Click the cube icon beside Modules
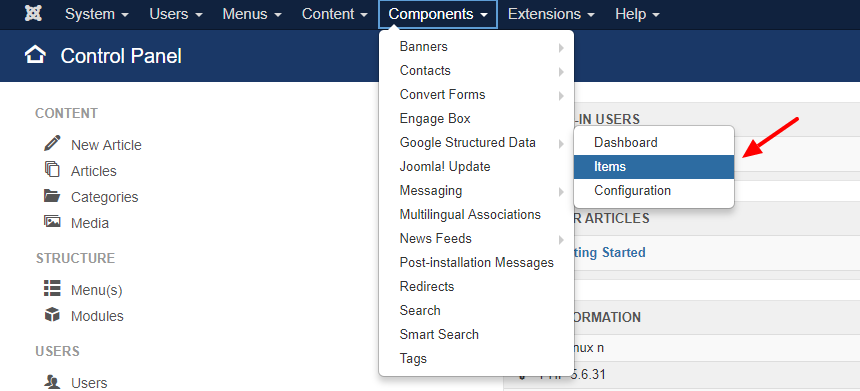Viewport: 860px width, 391px height. pos(52,315)
